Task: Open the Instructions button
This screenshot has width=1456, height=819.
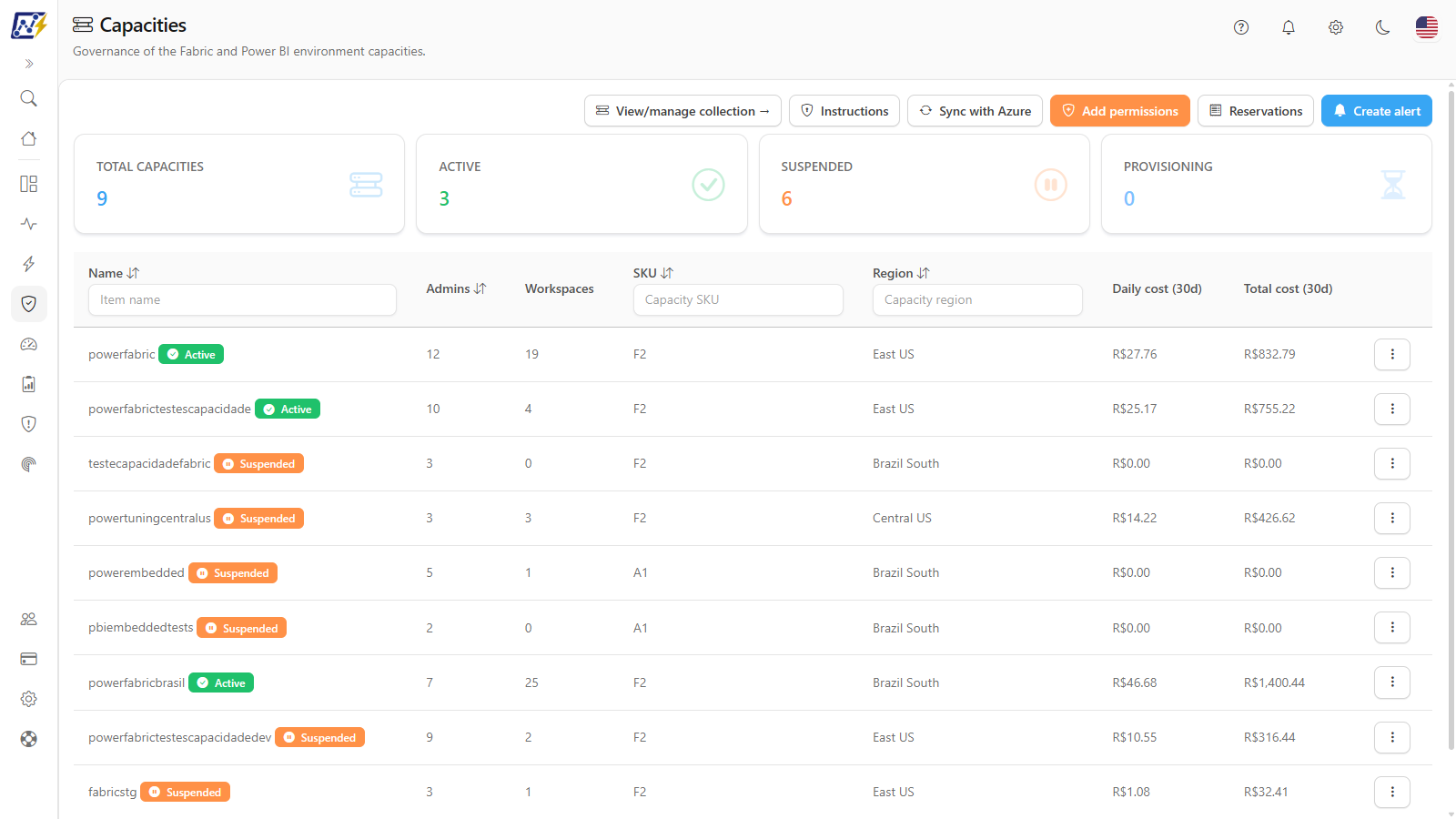Action: click(844, 111)
